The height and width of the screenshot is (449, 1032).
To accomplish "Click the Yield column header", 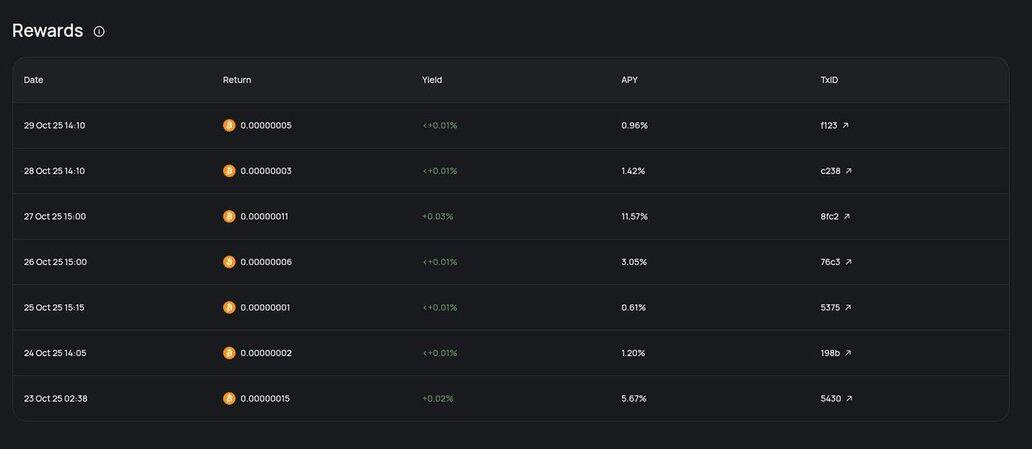I will [x=432, y=80].
